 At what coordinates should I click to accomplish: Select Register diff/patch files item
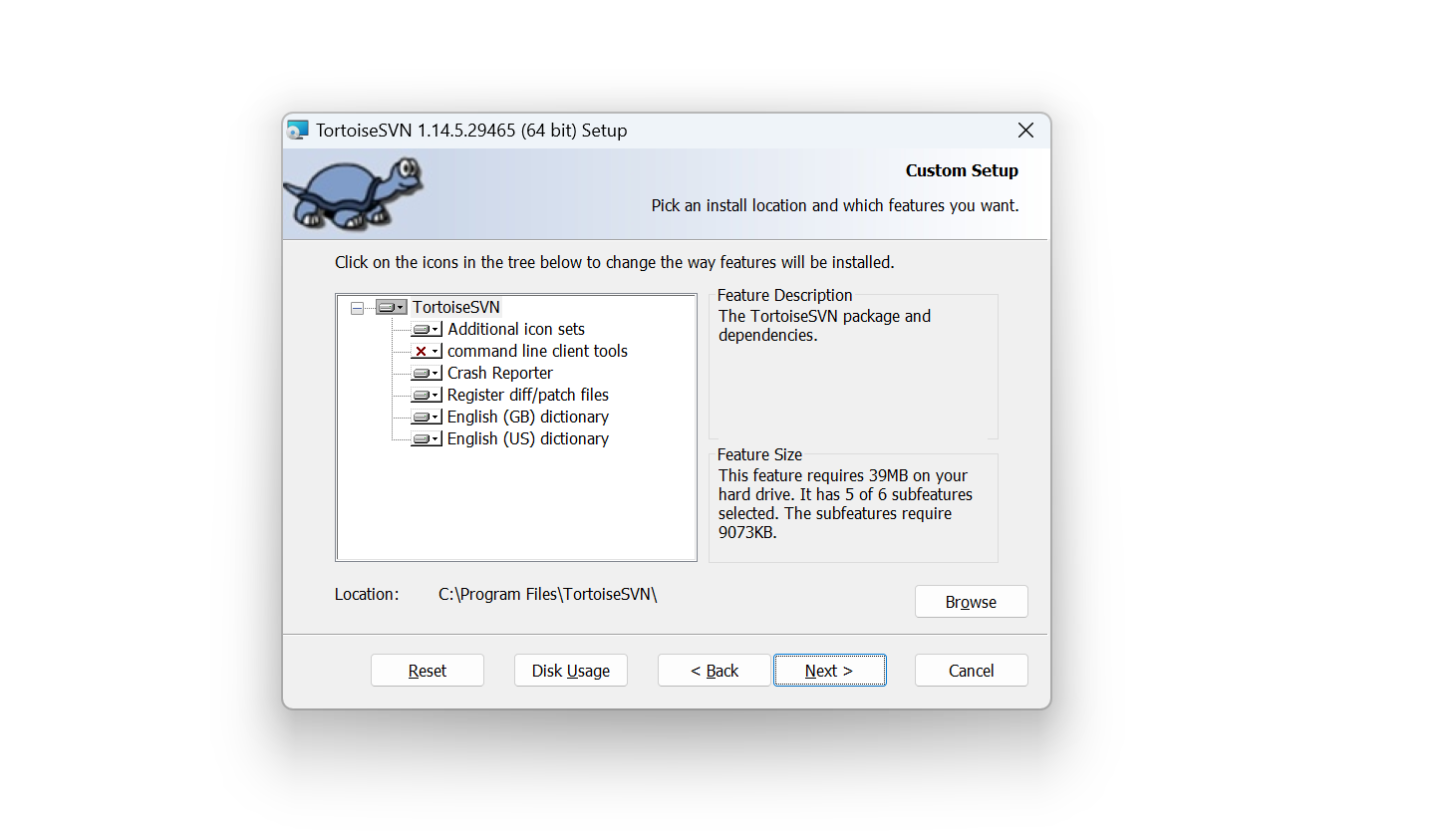tap(528, 395)
